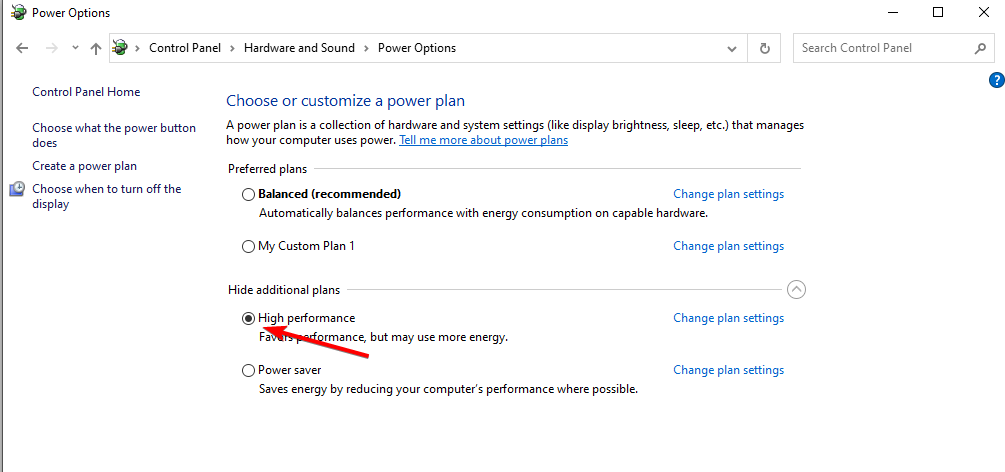Click the Control Panel icon in address bar
1005x472 pixels.
121,48
